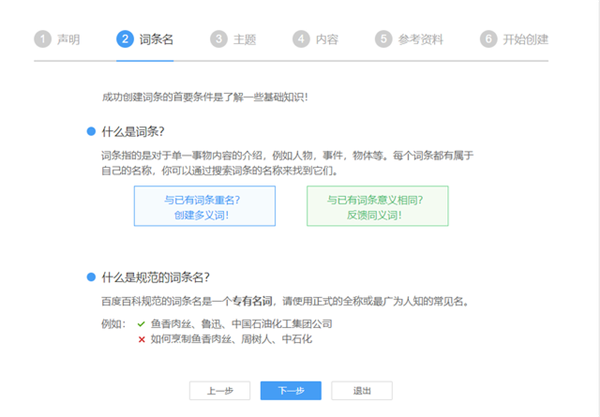
Task: Click the label 例如:
Action: pyautogui.click(x=113, y=324)
